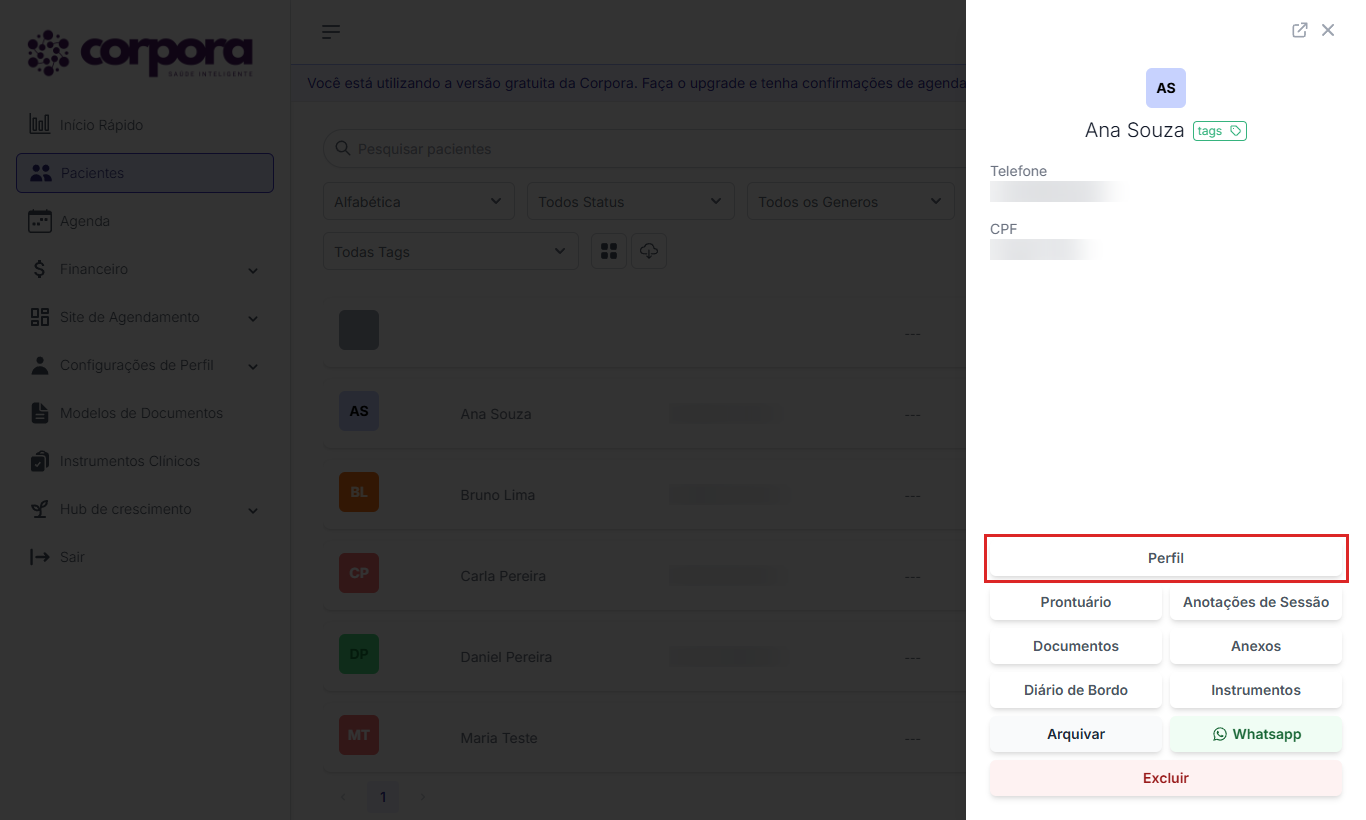Expand the Hub de crescimento menu
This screenshot has width=1366, height=820.
145,509
